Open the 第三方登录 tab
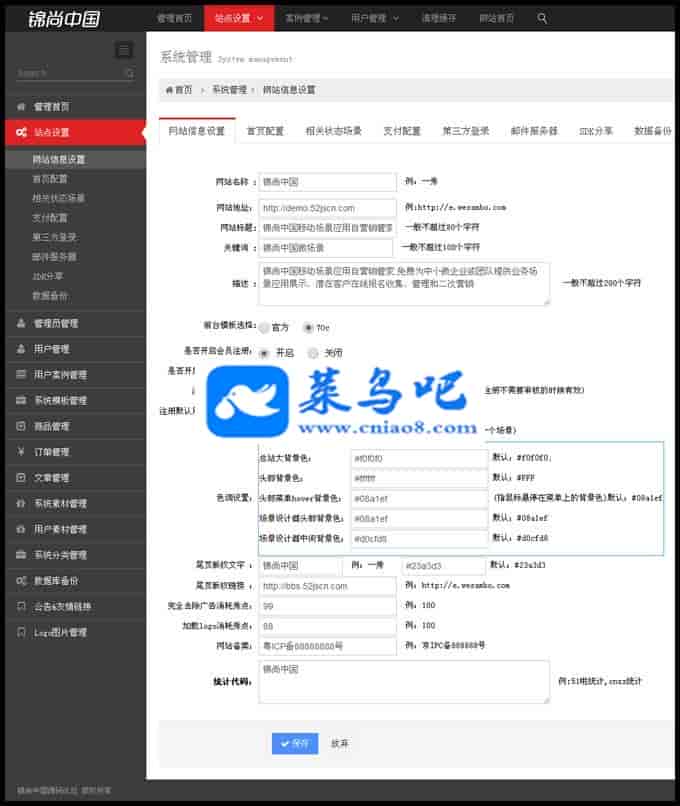 pyautogui.click(x=466, y=131)
